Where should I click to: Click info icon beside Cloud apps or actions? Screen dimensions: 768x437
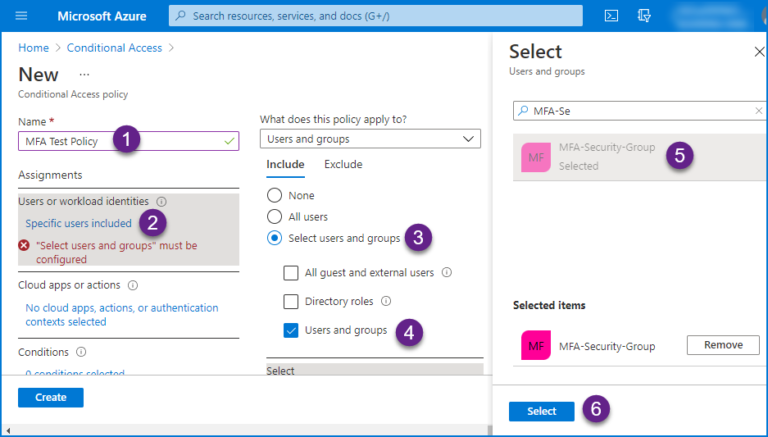(x=133, y=285)
